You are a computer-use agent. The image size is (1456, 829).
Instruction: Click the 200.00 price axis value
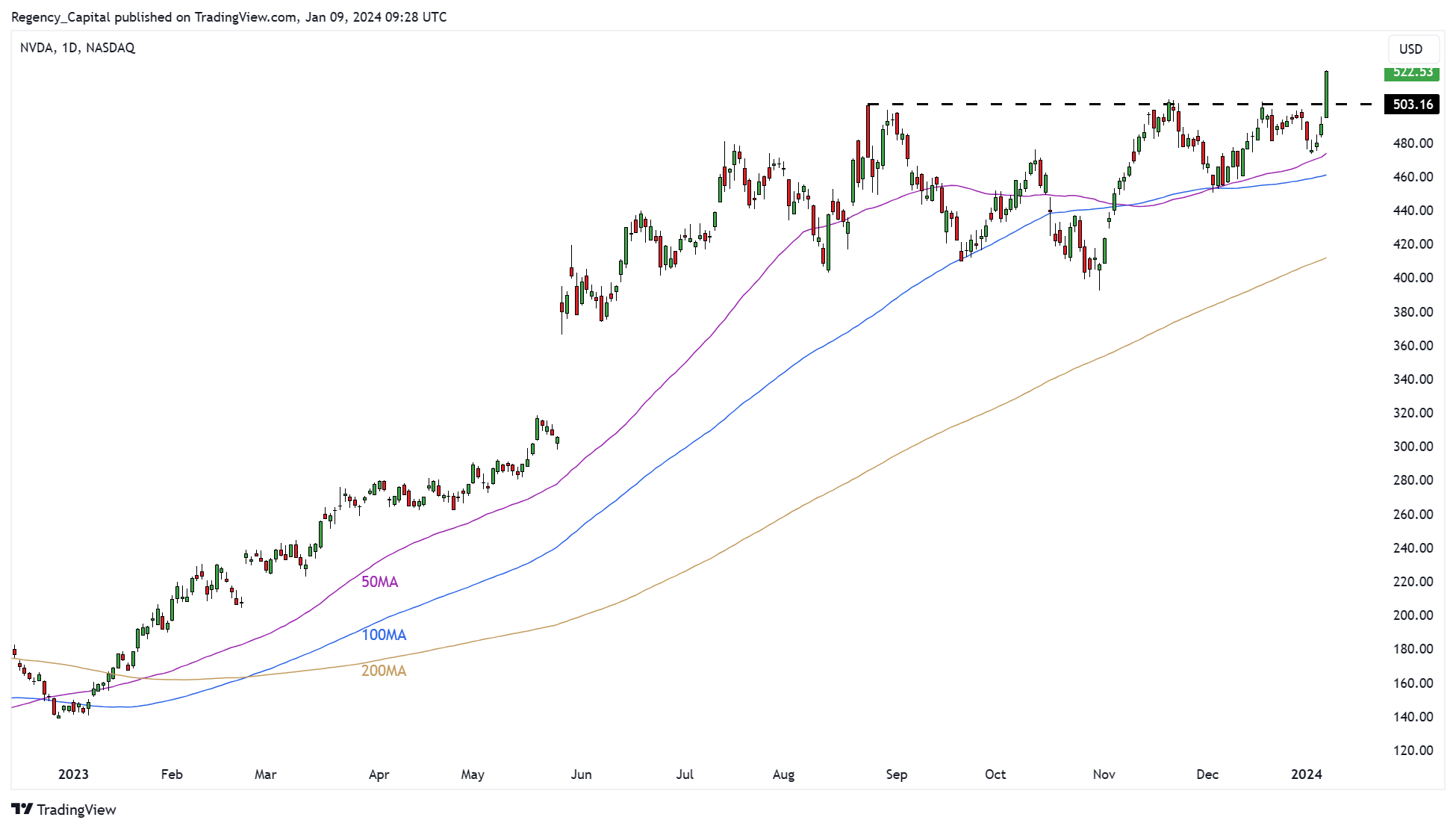[1413, 615]
